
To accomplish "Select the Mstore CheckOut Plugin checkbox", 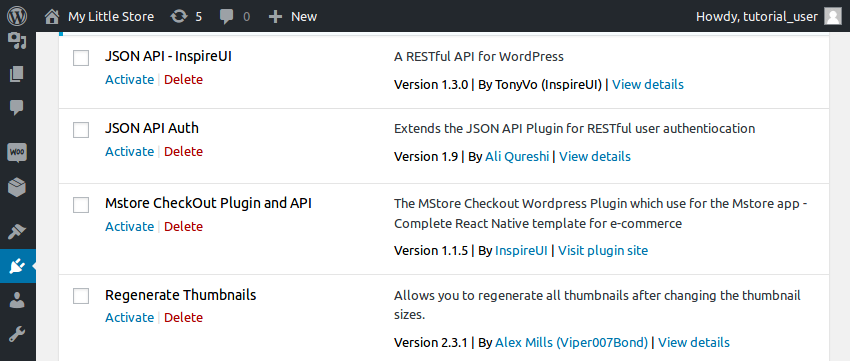I will [81, 205].
